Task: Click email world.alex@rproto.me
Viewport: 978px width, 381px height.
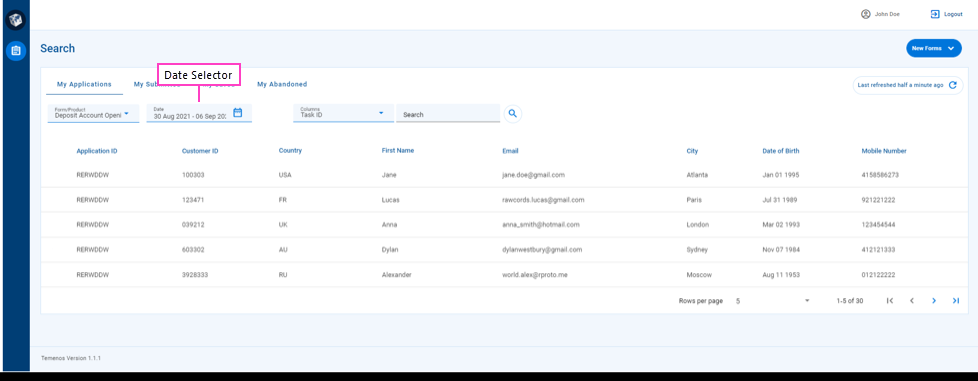Action: click(x=535, y=274)
